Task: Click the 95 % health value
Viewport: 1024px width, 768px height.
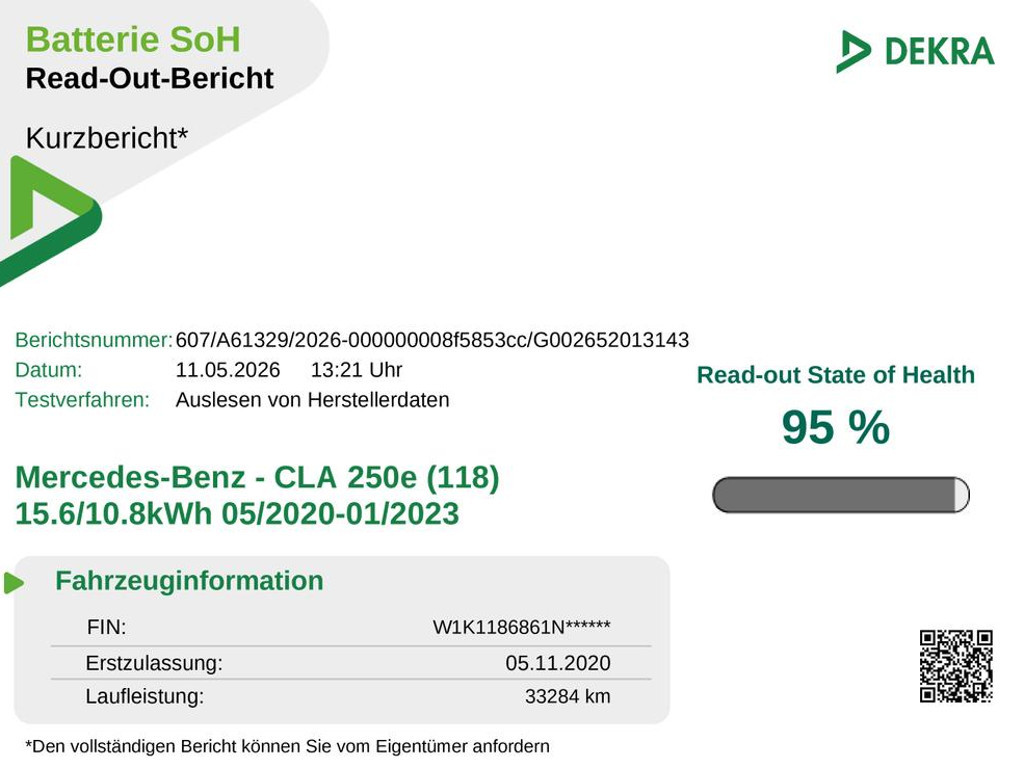Action: pyautogui.click(x=835, y=427)
